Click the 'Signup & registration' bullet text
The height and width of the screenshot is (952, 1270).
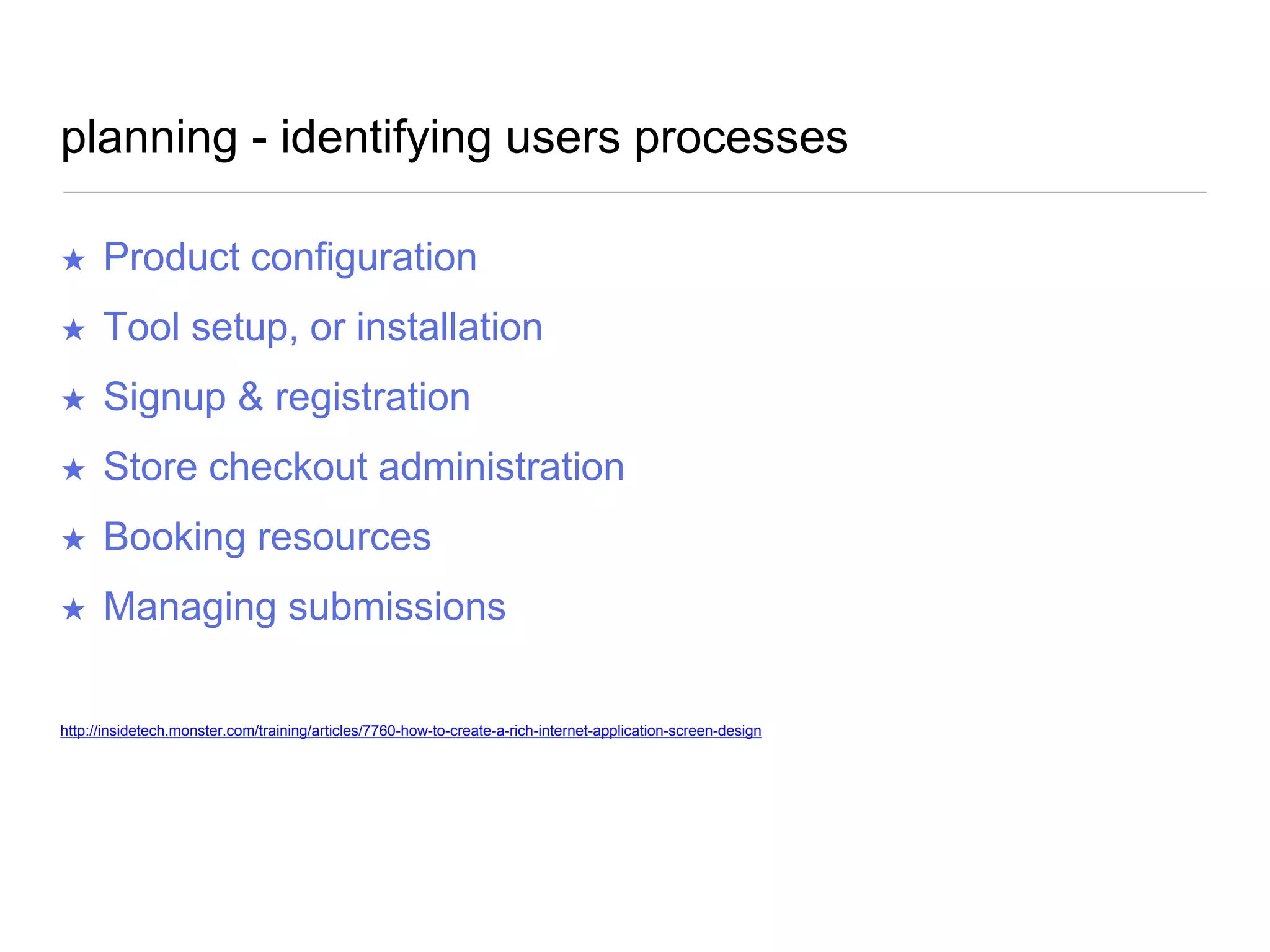287,397
